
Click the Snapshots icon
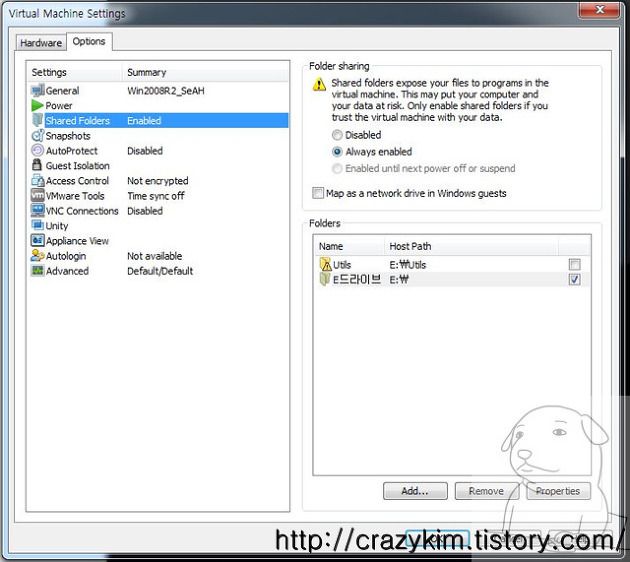coord(37,135)
